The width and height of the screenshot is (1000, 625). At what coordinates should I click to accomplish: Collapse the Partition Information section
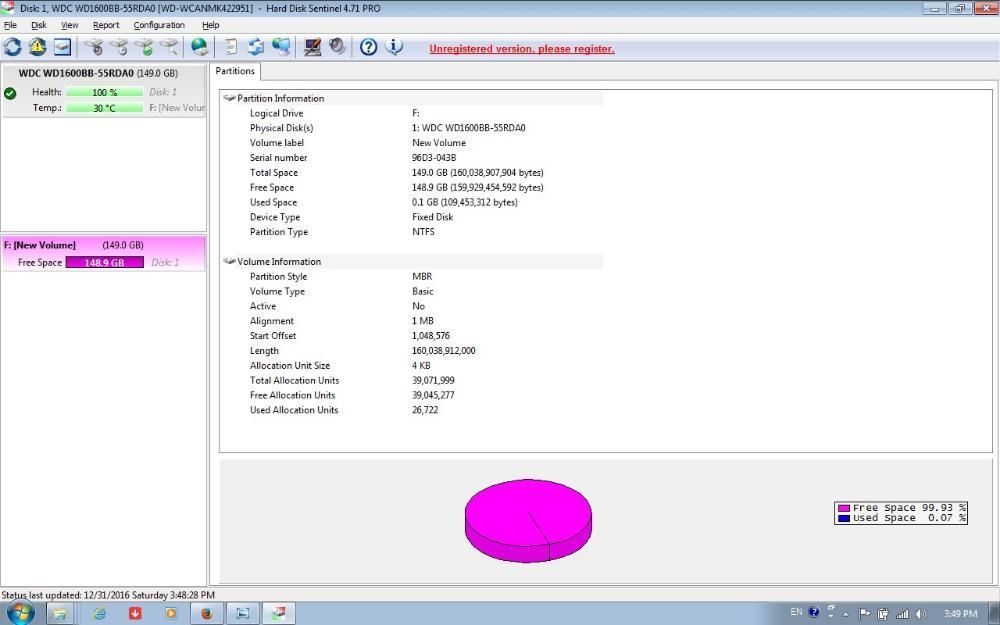click(230, 98)
